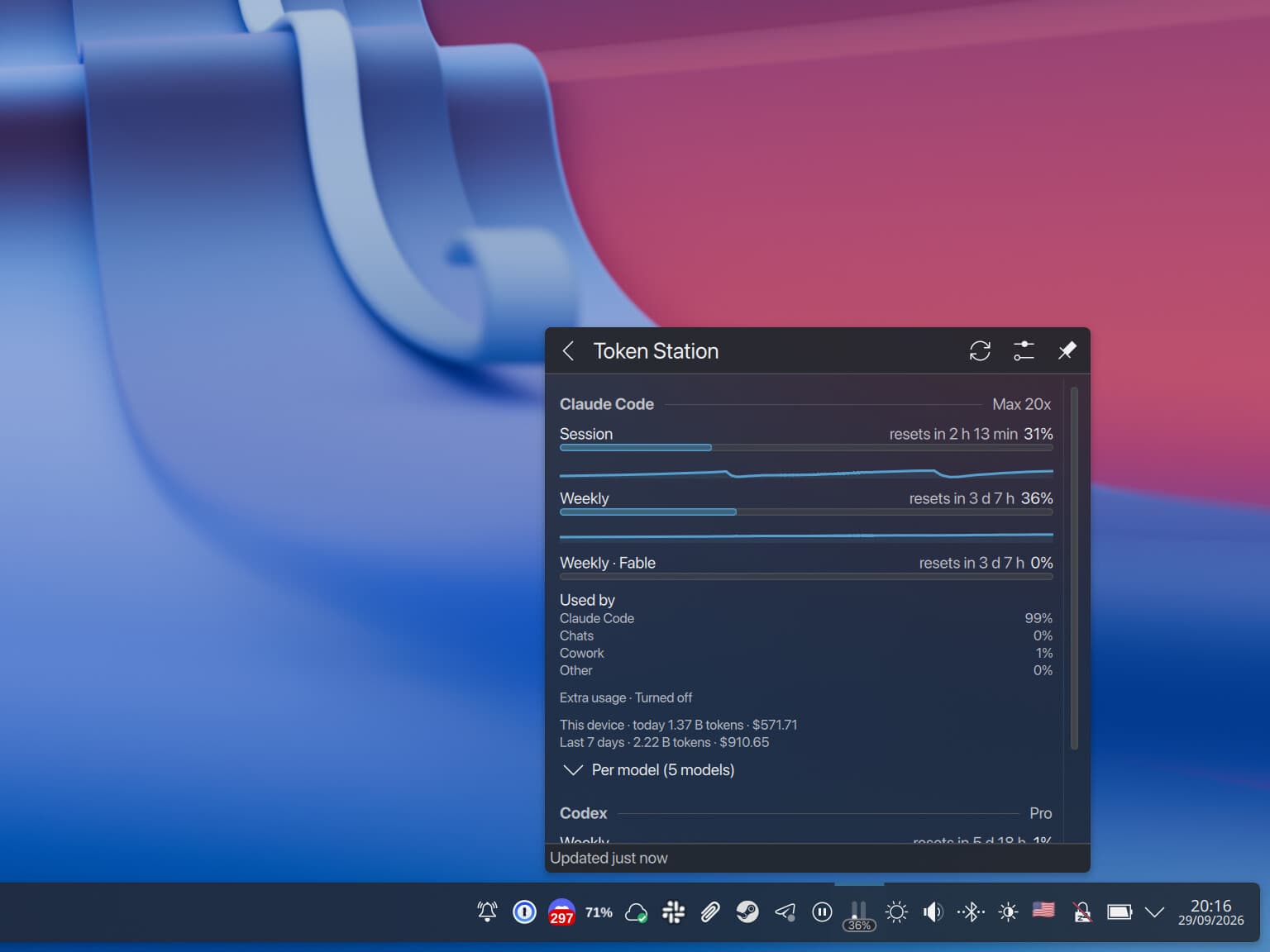This screenshot has width=1270, height=952.
Task: Click the Weekly 36% value
Action: pyautogui.click(x=1037, y=498)
